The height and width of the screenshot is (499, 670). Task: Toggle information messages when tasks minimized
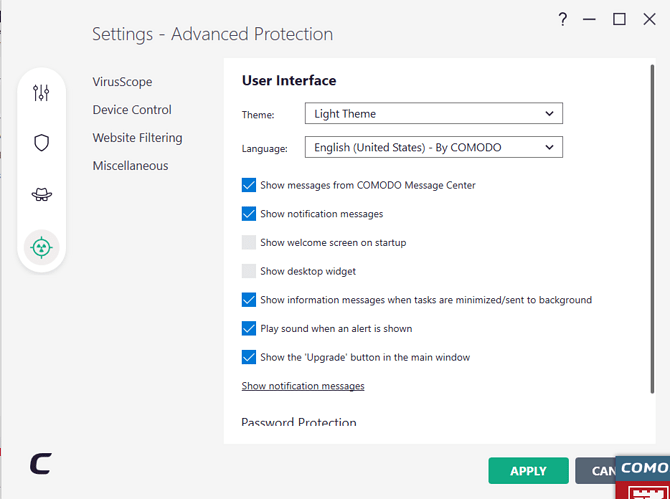point(249,299)
